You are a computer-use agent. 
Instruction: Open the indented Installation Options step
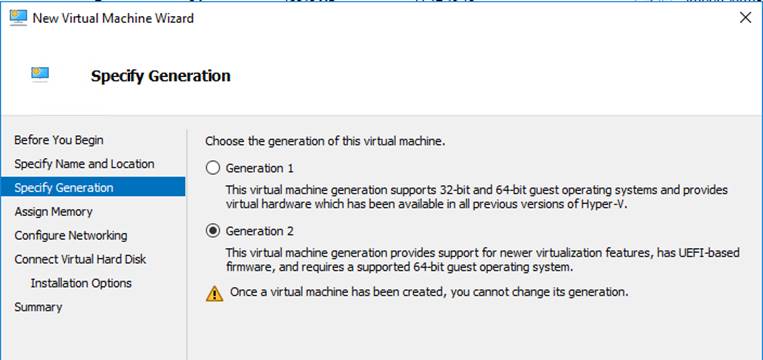click(x=81, y=283)
